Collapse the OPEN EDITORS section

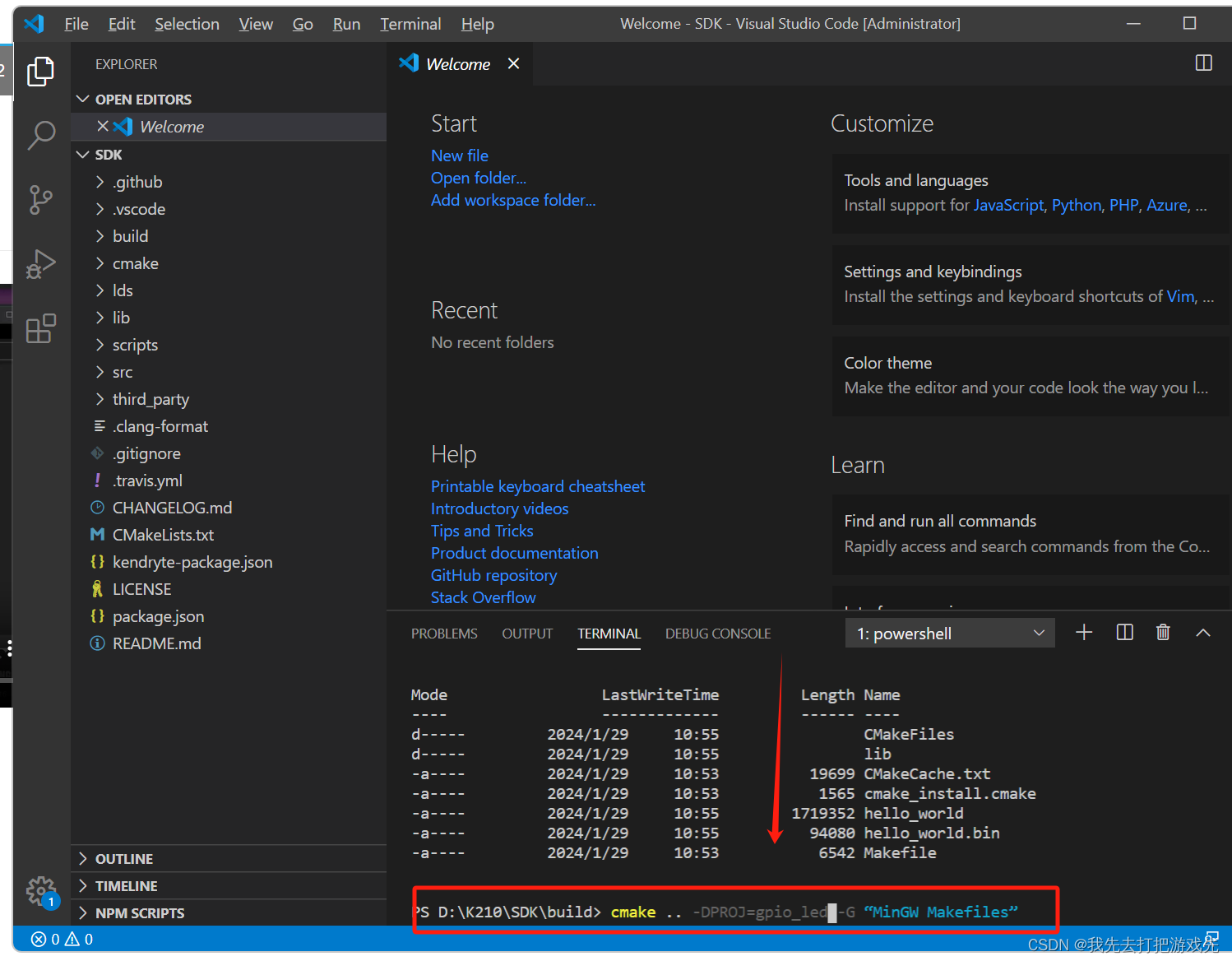point(144,99)
